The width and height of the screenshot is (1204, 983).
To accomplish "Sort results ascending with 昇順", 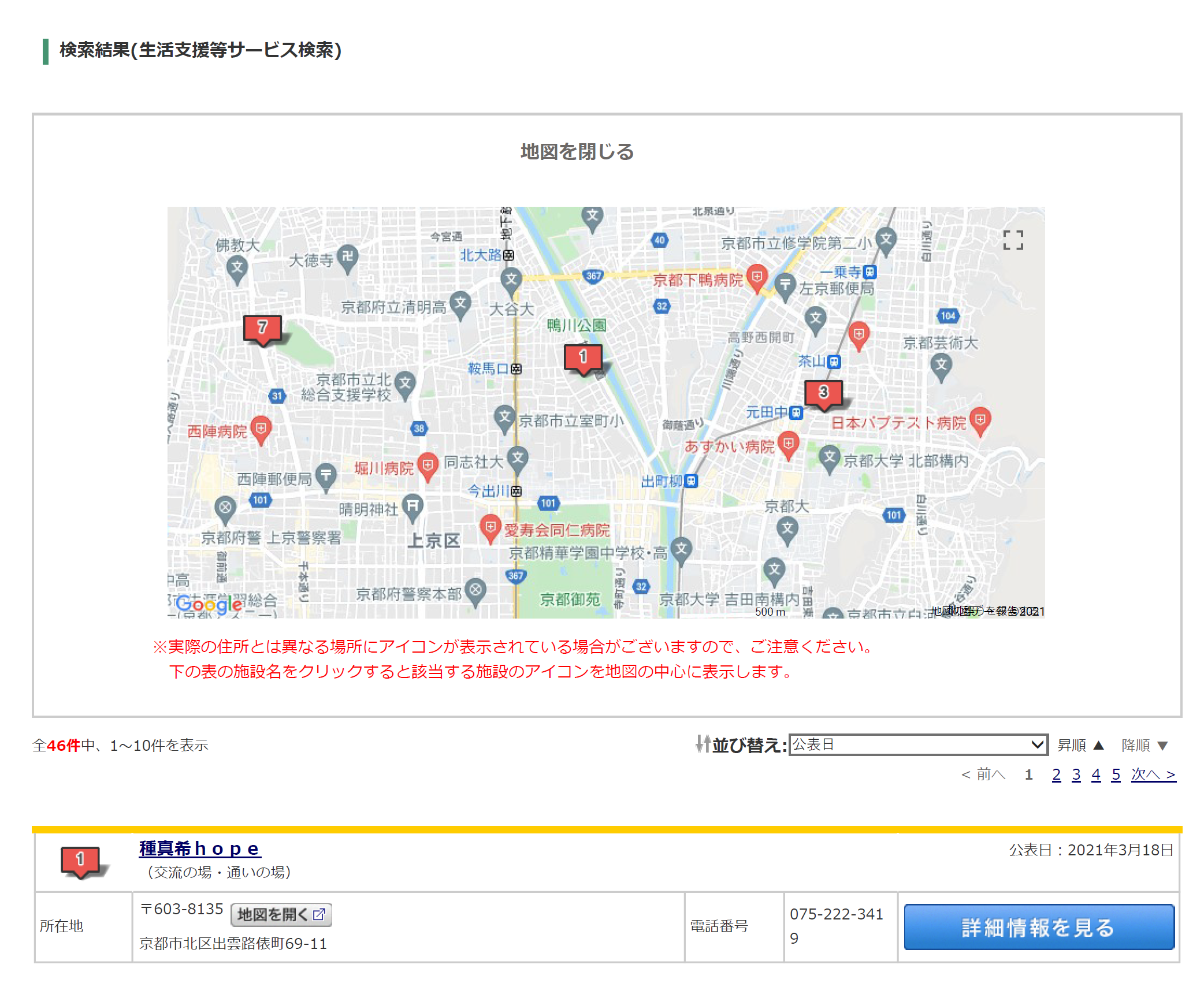I will pos(1081,745).
